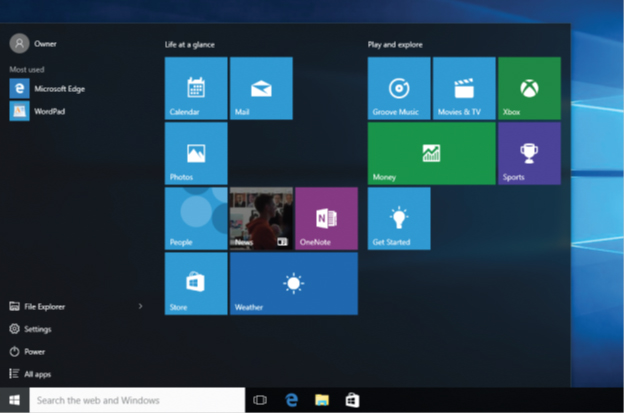Launch the Photos tile
This screenshot has height=413, width=624.
pyautogui.click(x=196, y=153)
